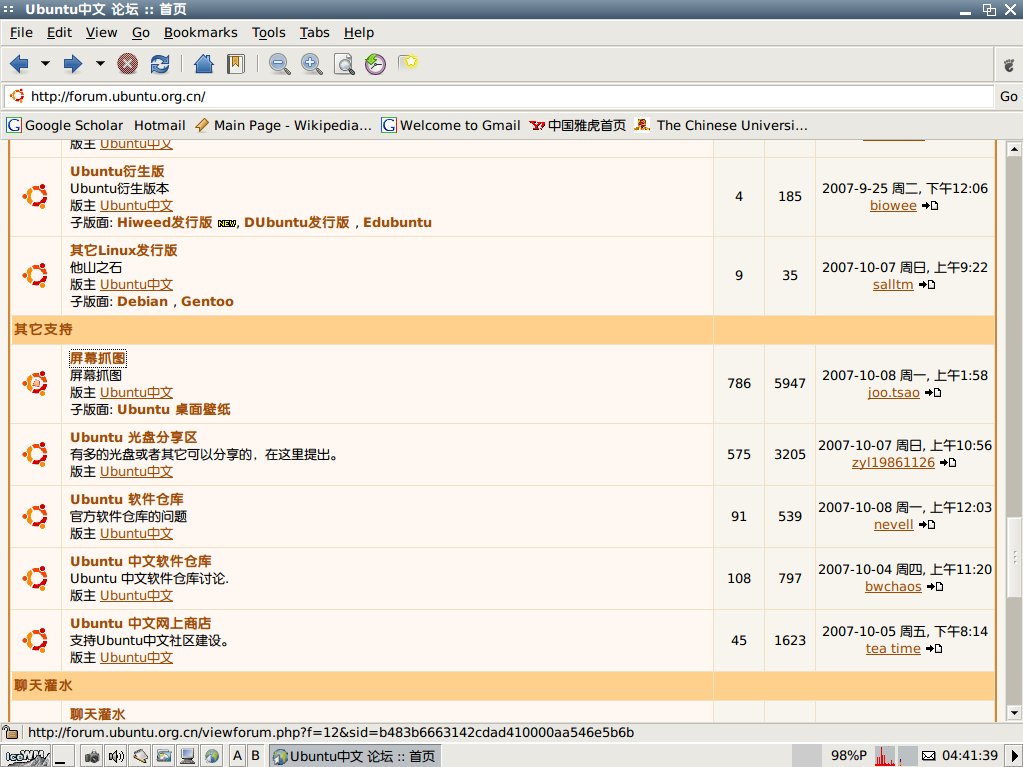Open the speaker volume launcher in taskbar
The height and width of the screenshot is (767, 1023).
[x=116, y=757]
